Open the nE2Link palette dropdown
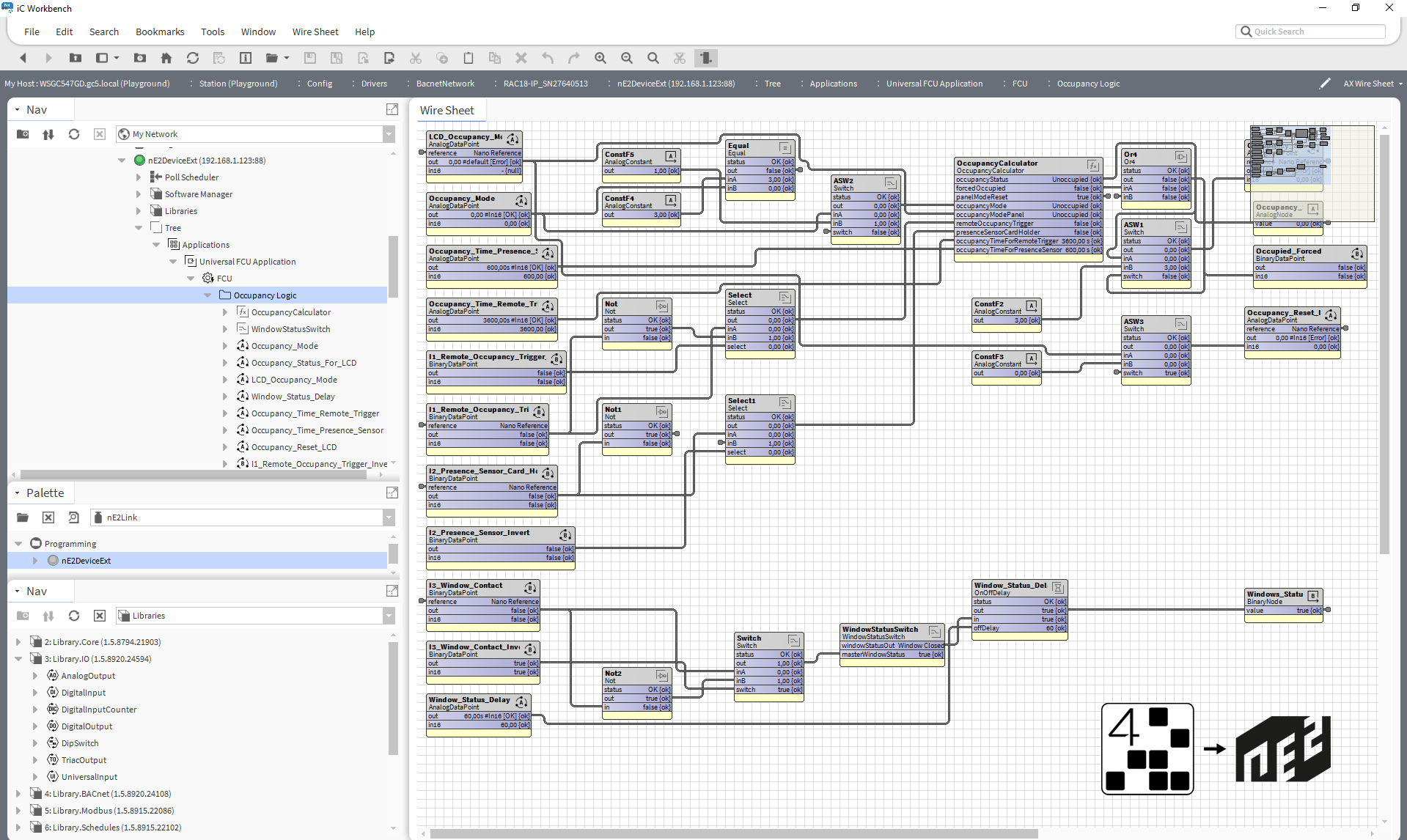The image size is (1407, 840). (x=389, y=517)
